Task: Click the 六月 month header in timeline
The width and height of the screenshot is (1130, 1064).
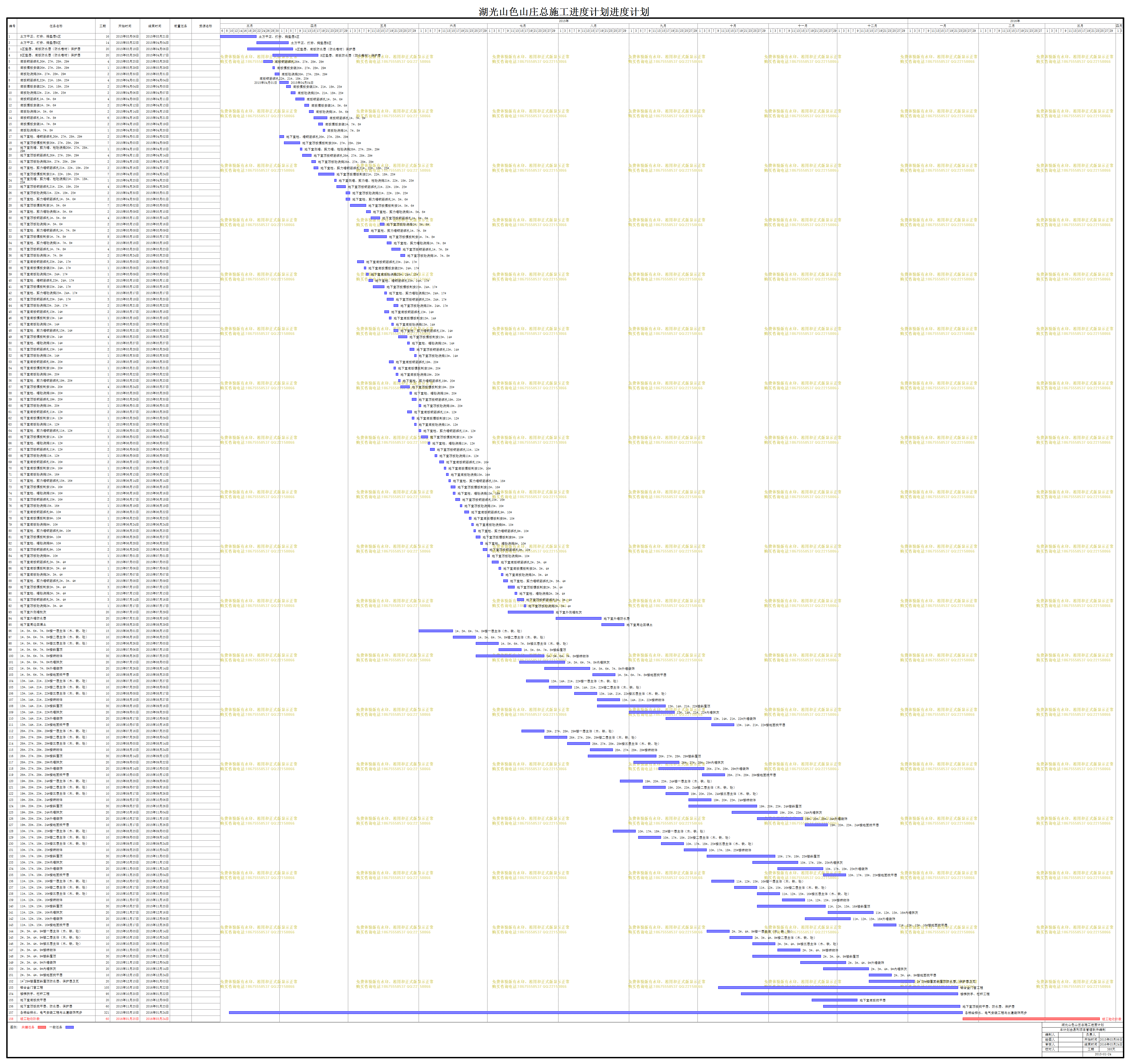Action: click(x=452, y=26)
